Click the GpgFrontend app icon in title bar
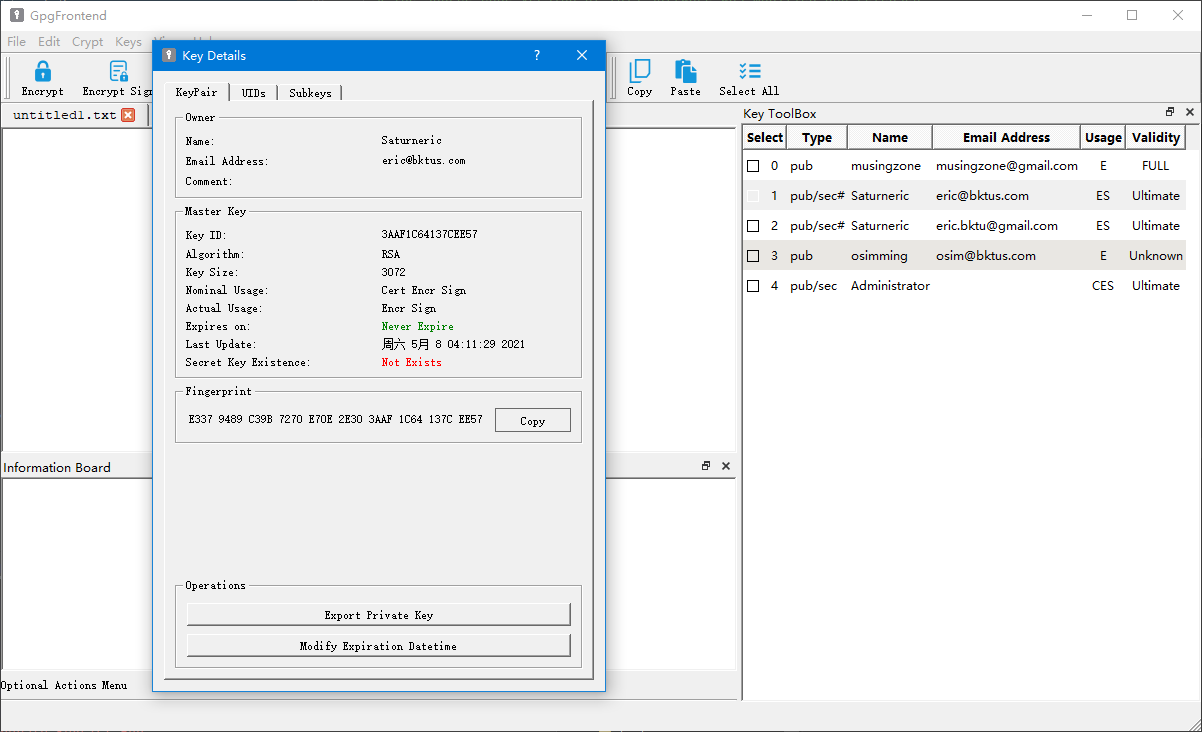 [17, 15]
